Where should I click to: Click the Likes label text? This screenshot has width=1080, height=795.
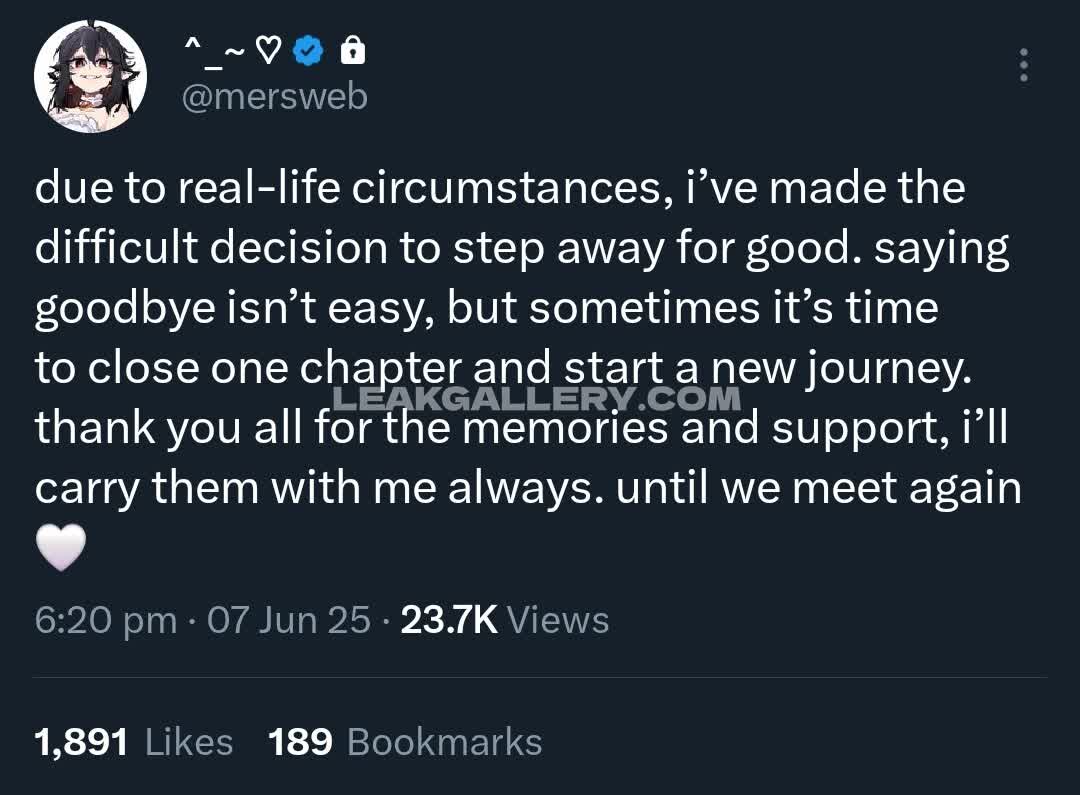pyautogui.click(x=189, y=742)
